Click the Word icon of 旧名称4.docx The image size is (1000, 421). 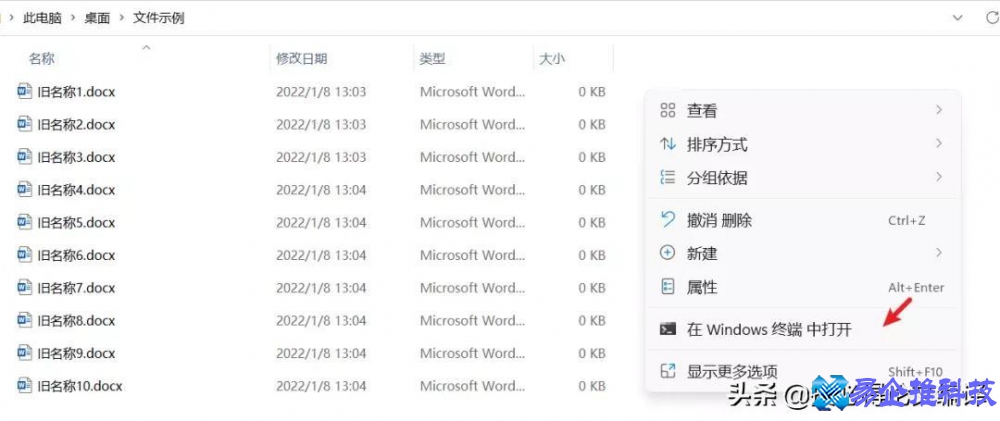click(24, 189)
